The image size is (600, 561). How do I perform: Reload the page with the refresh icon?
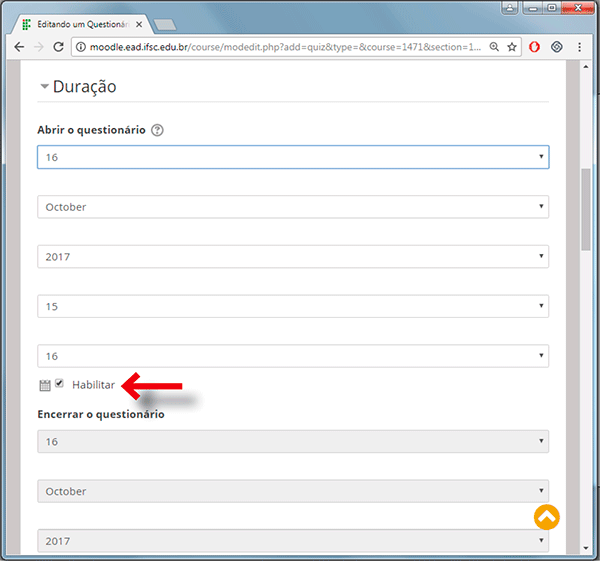click(61, 47)
